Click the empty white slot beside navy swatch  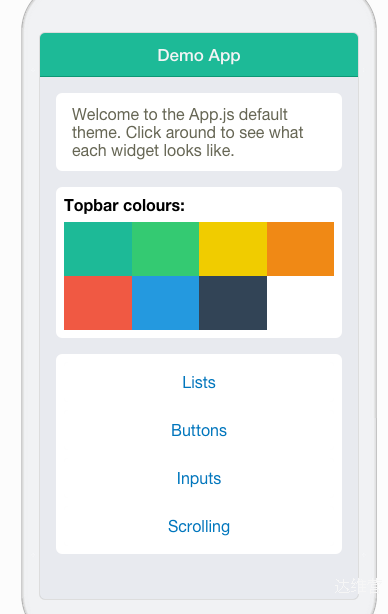tap(300, 303)
